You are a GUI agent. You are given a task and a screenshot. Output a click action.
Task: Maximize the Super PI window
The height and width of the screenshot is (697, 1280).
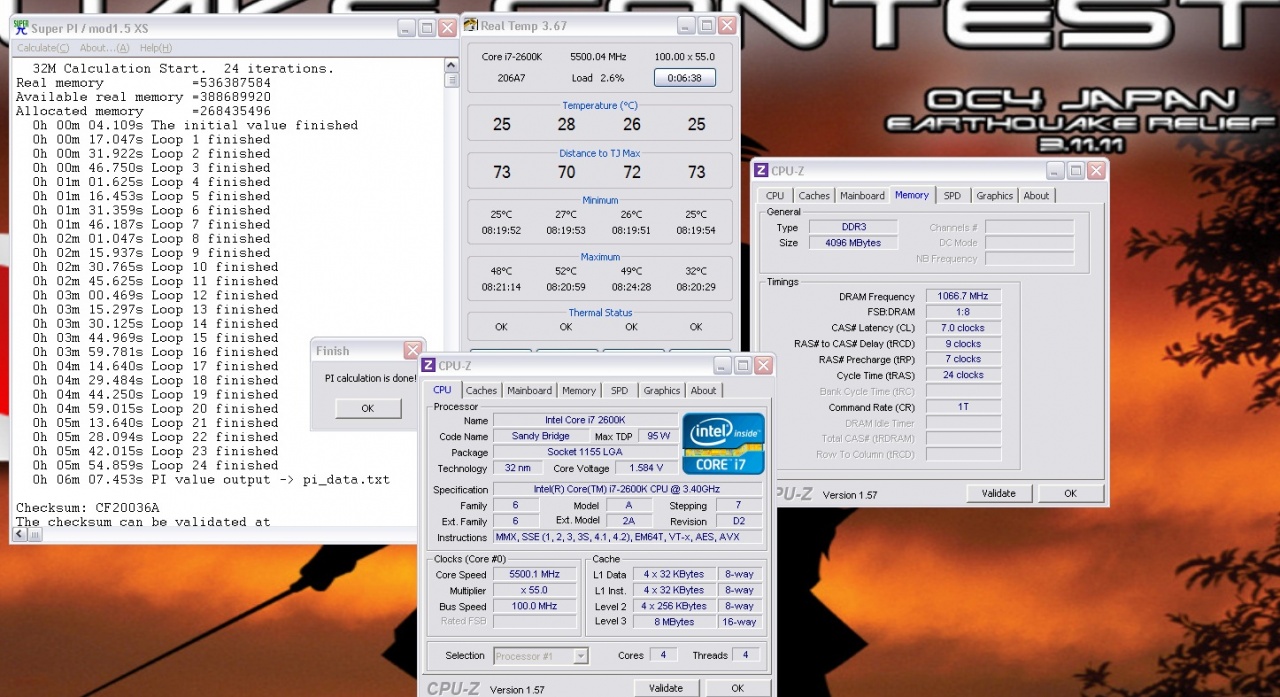(427, 28)
